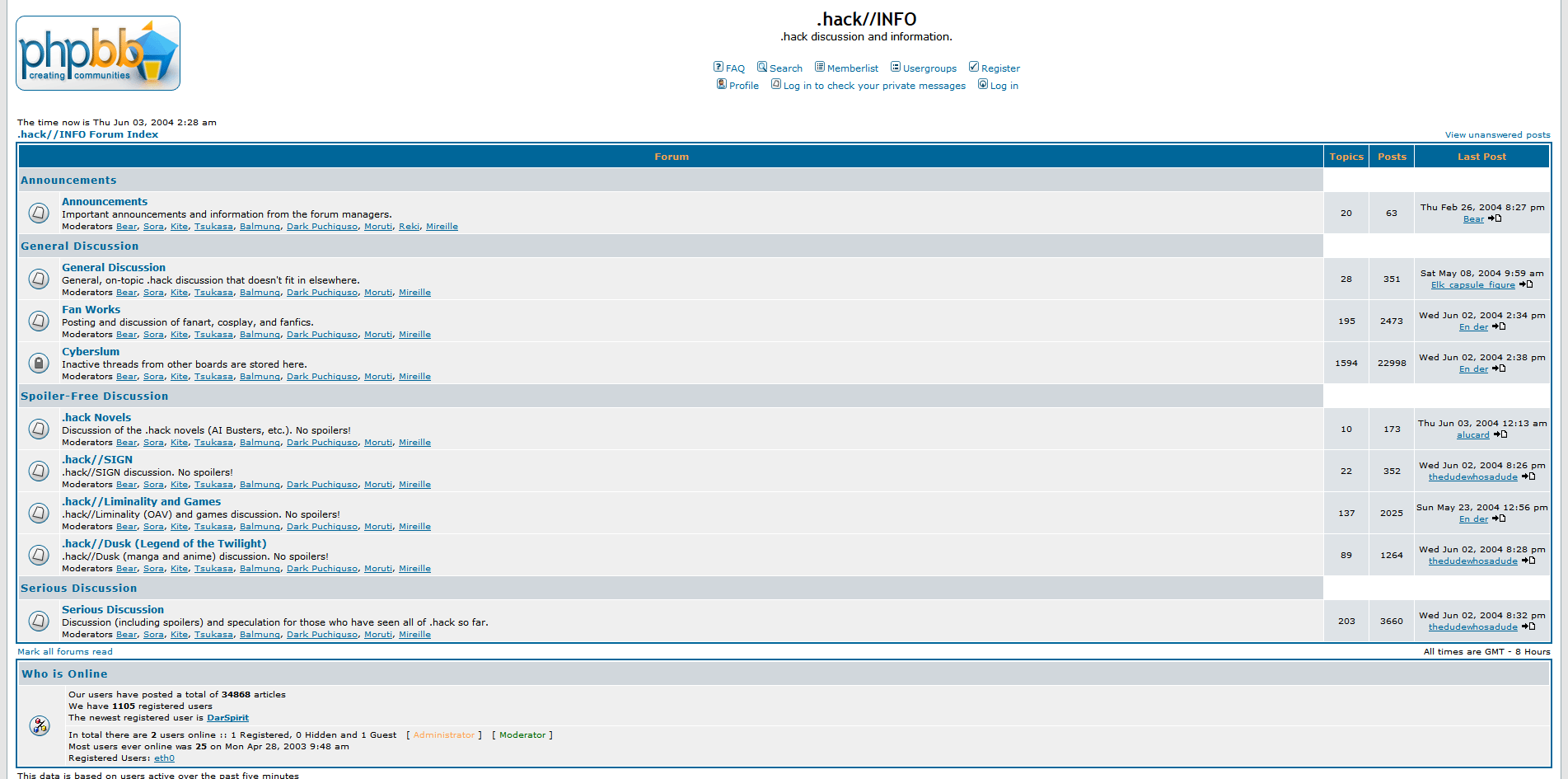
Task: Click the .hack//SIGN forum status icon
Action: 39,472
